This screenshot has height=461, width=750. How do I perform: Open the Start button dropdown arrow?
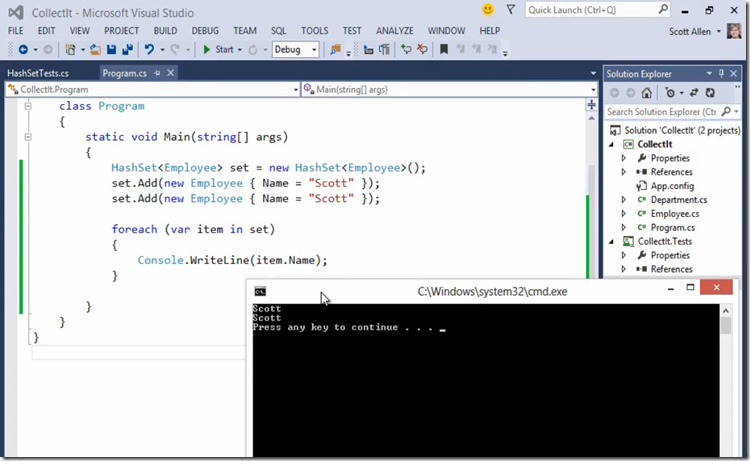tap(240, 50)
